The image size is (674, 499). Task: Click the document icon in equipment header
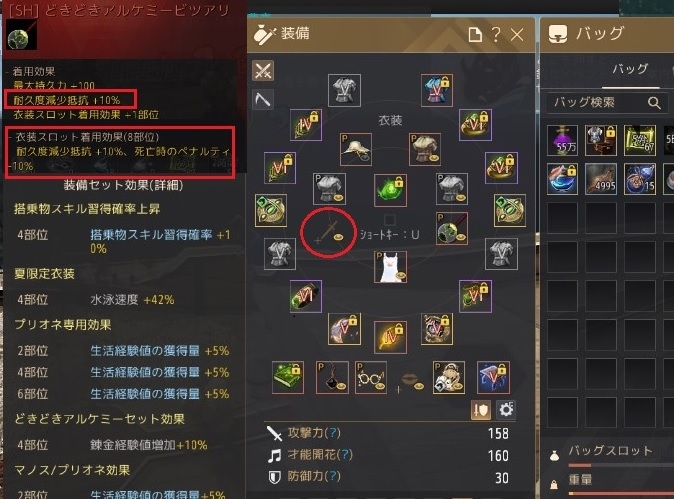(475, 34)
